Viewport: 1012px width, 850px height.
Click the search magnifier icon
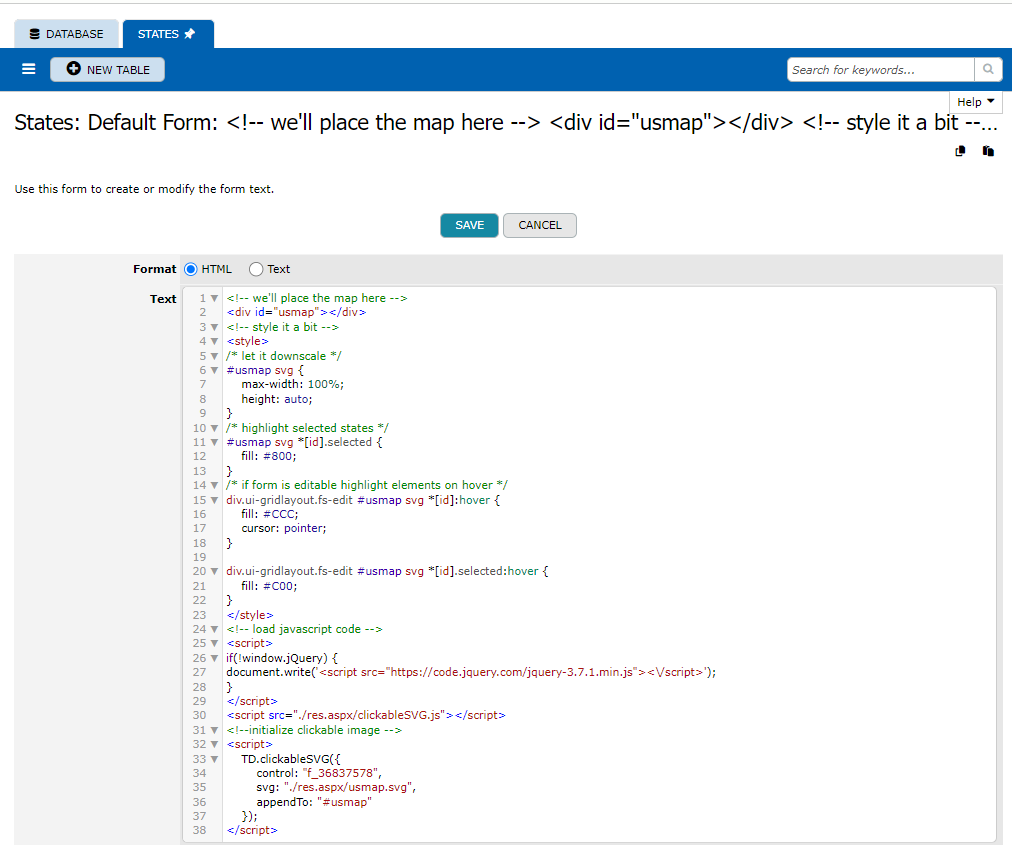[x=988, y=70]
